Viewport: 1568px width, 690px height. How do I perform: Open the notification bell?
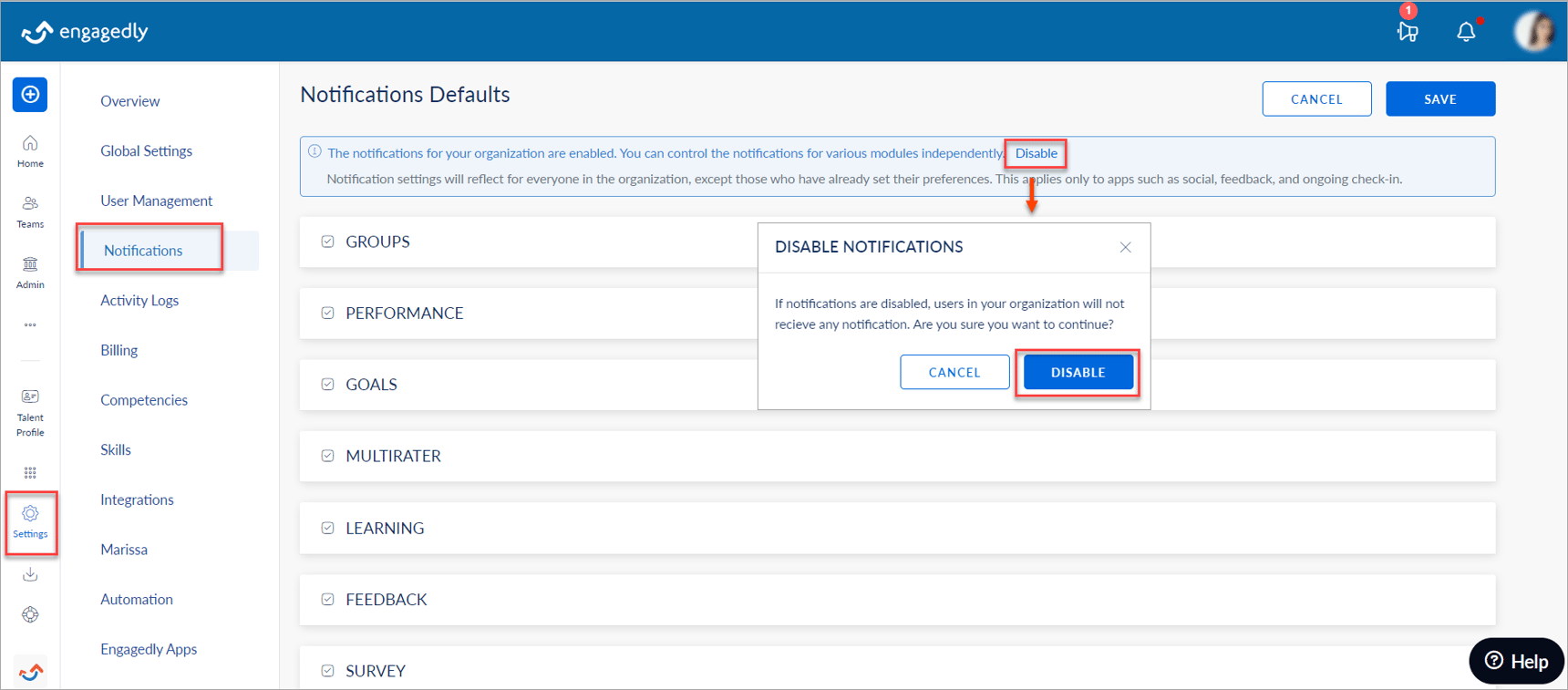coord(1466,32)
